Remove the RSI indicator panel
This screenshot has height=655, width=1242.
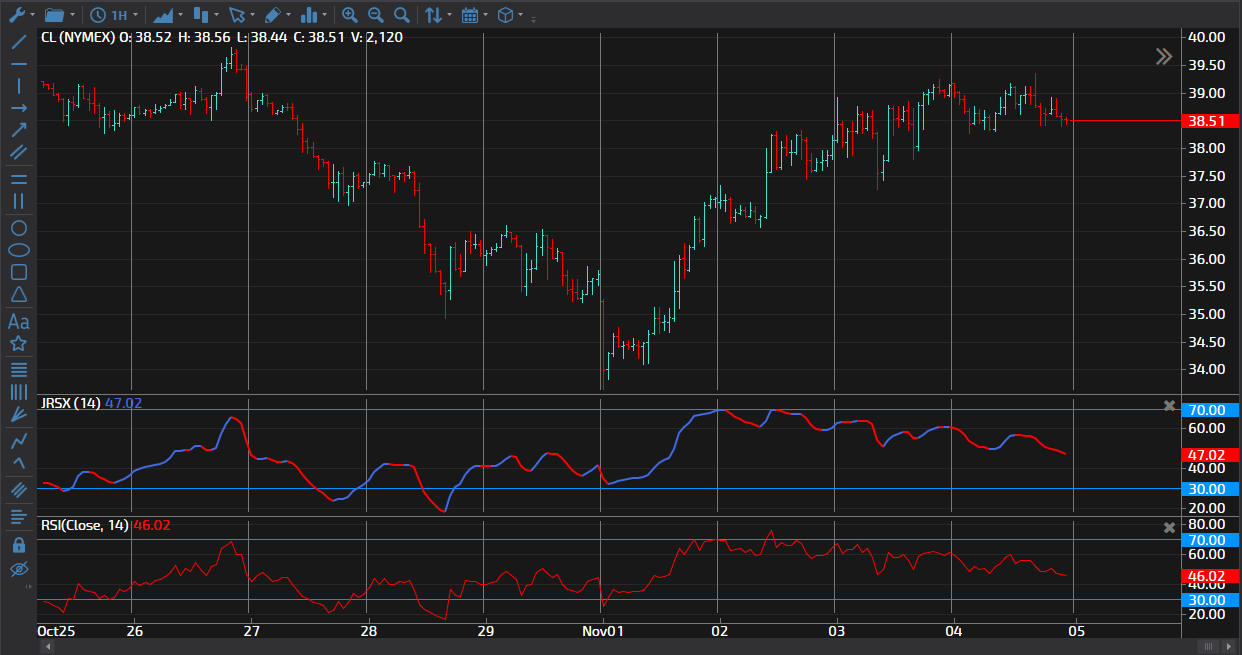point(1169,528)
